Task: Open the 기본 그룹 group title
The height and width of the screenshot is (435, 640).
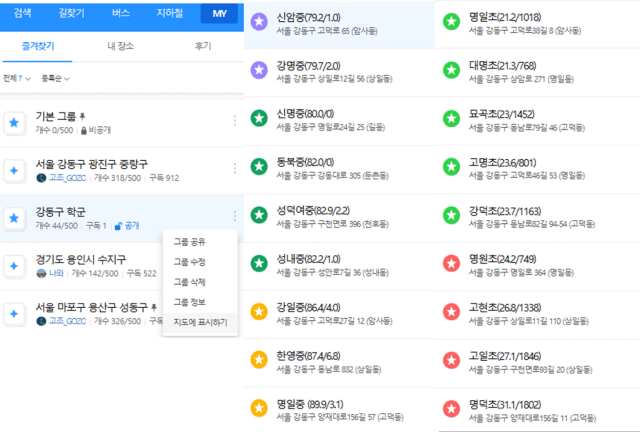Action: click(x=56, y=116)
